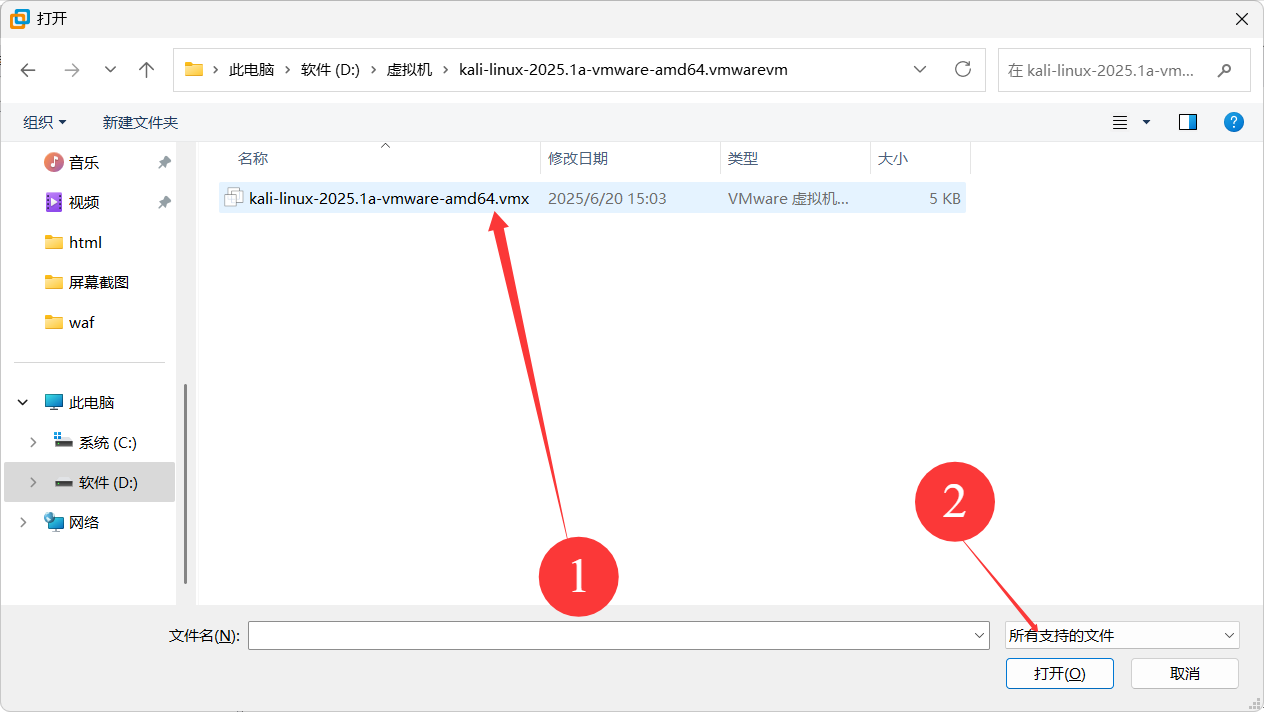Select 软件 (D:) in the address breadcrumb

tap(330, 70)
